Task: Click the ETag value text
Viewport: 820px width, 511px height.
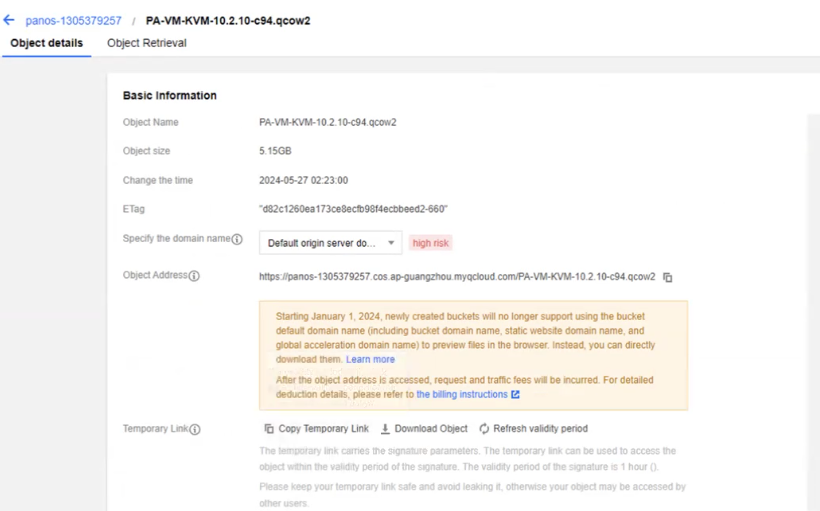Action: (353, 209)
